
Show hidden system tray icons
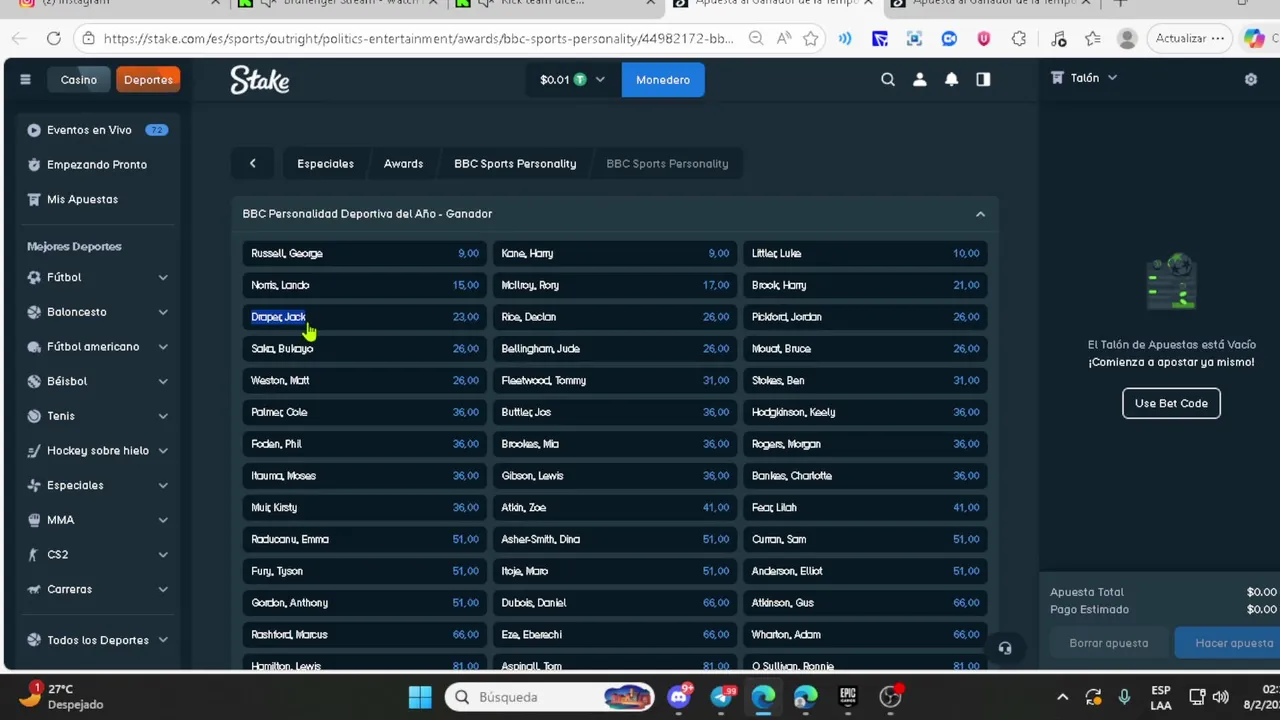click(x=1062, y=697)
